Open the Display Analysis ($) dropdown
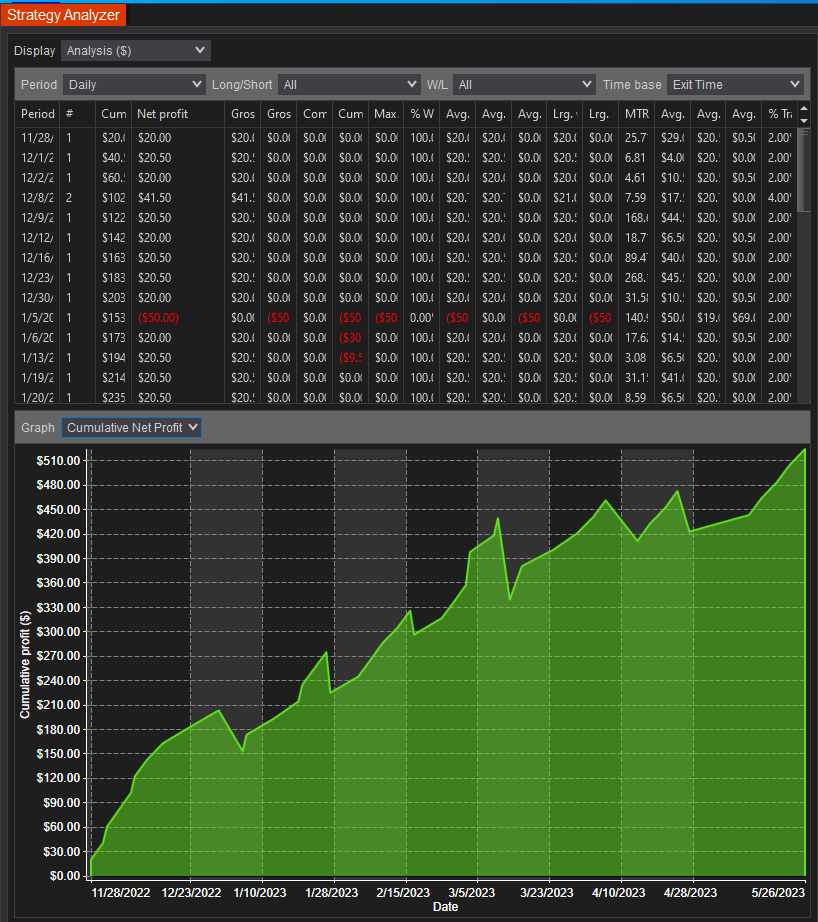This screenshot has height=922, width=818. [x=135, y=50]
